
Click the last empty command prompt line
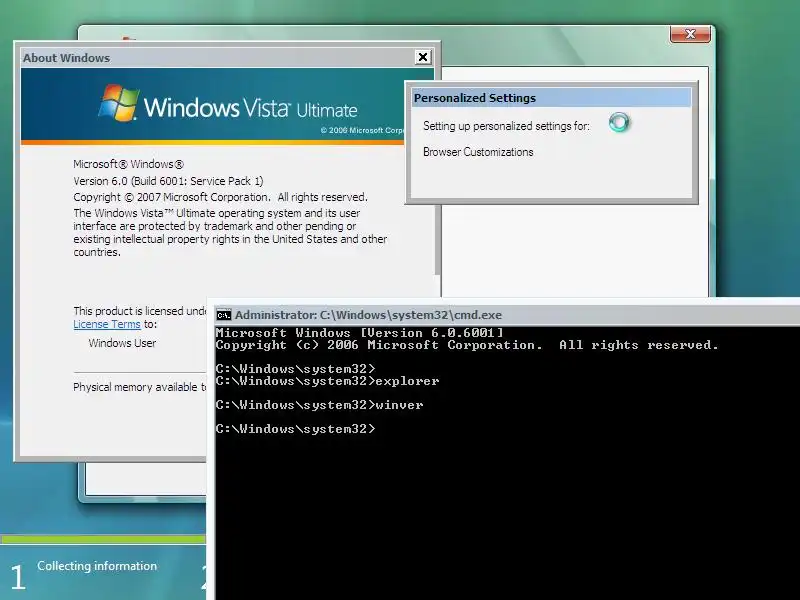click(295, 429)
